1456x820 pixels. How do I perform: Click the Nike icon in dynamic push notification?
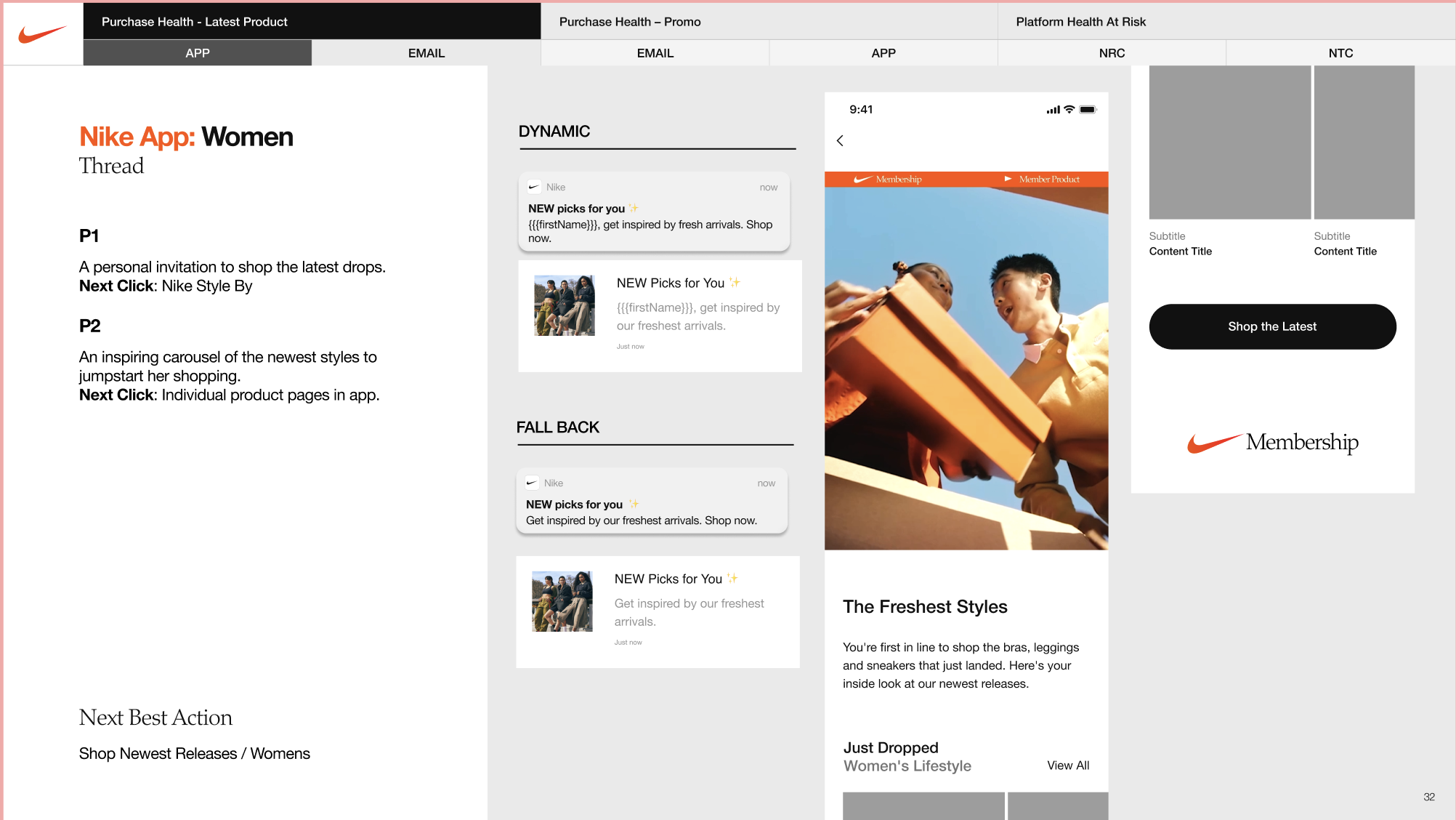click(x=534, y=187)
